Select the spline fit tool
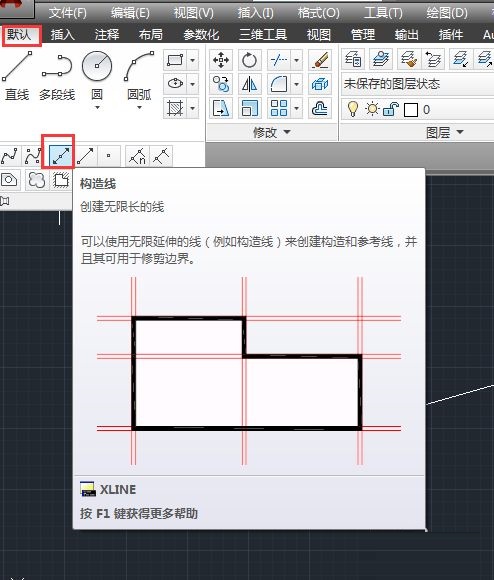Viewport: 494px width, 580px height. [10, 156]
